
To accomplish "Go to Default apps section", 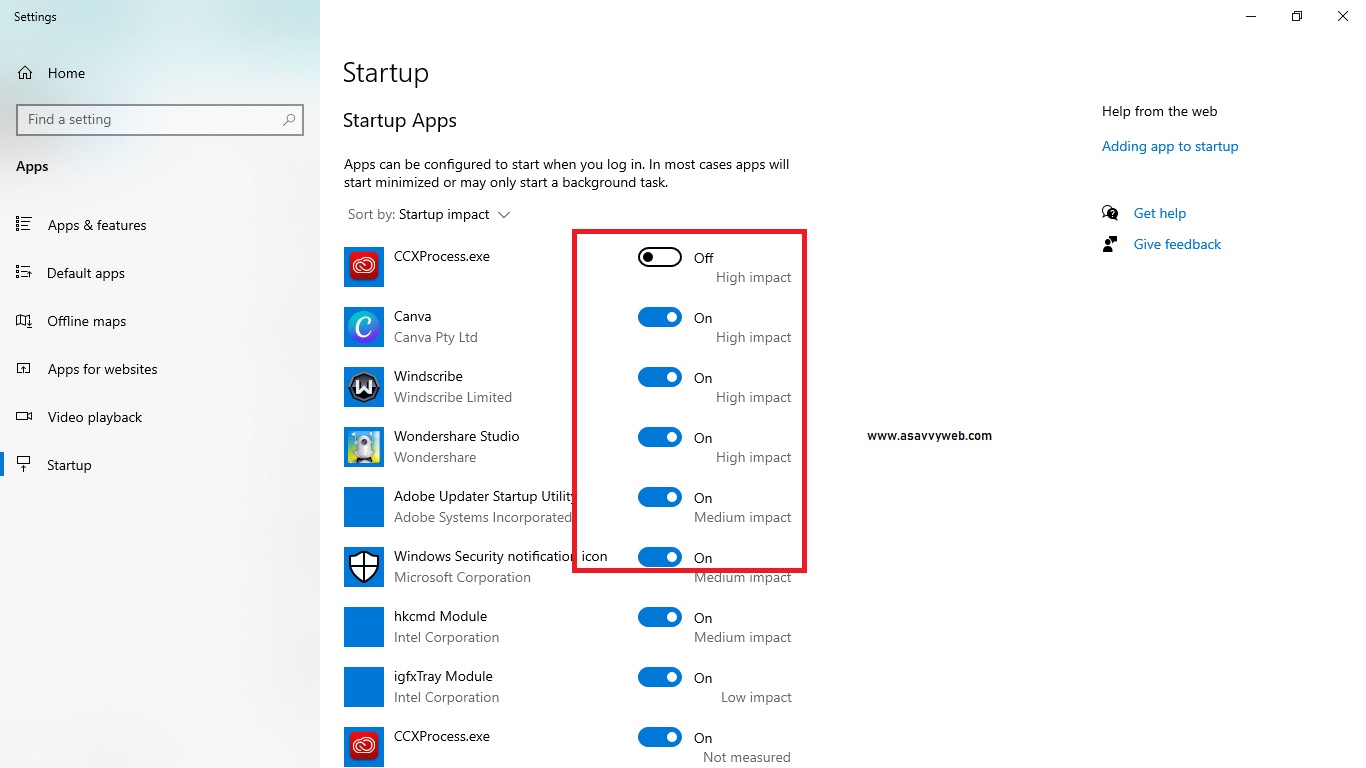I will (x=85, y=273).
